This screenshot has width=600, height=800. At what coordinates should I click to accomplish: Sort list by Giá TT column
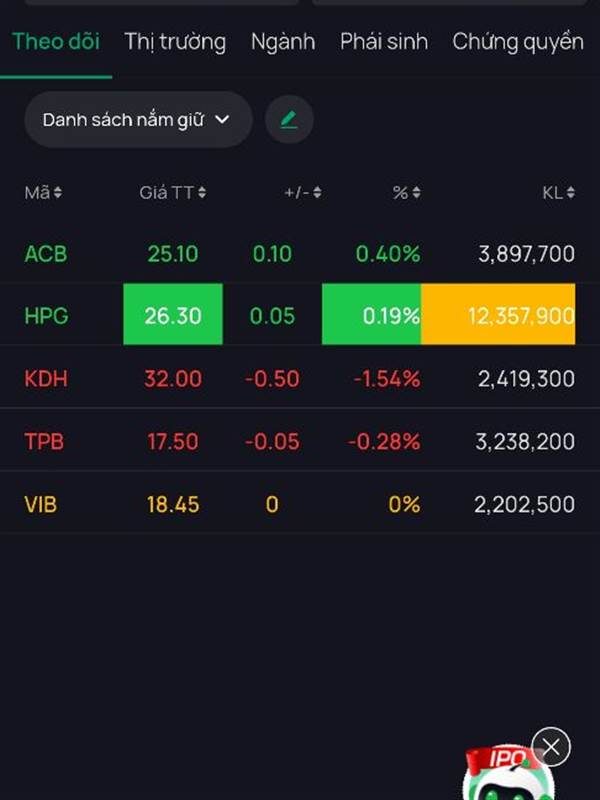[x=173, y=193]
